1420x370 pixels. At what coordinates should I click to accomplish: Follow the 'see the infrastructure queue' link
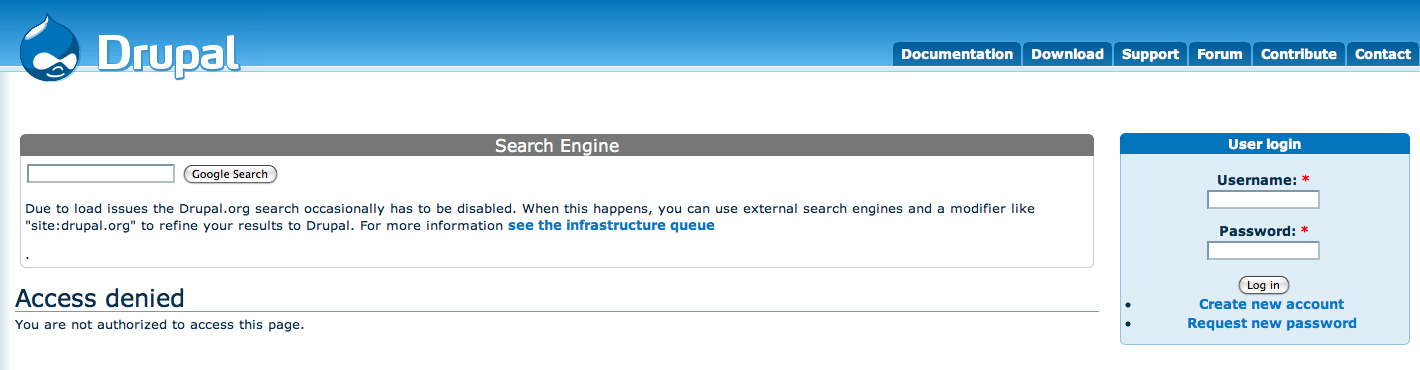[611, 225]
